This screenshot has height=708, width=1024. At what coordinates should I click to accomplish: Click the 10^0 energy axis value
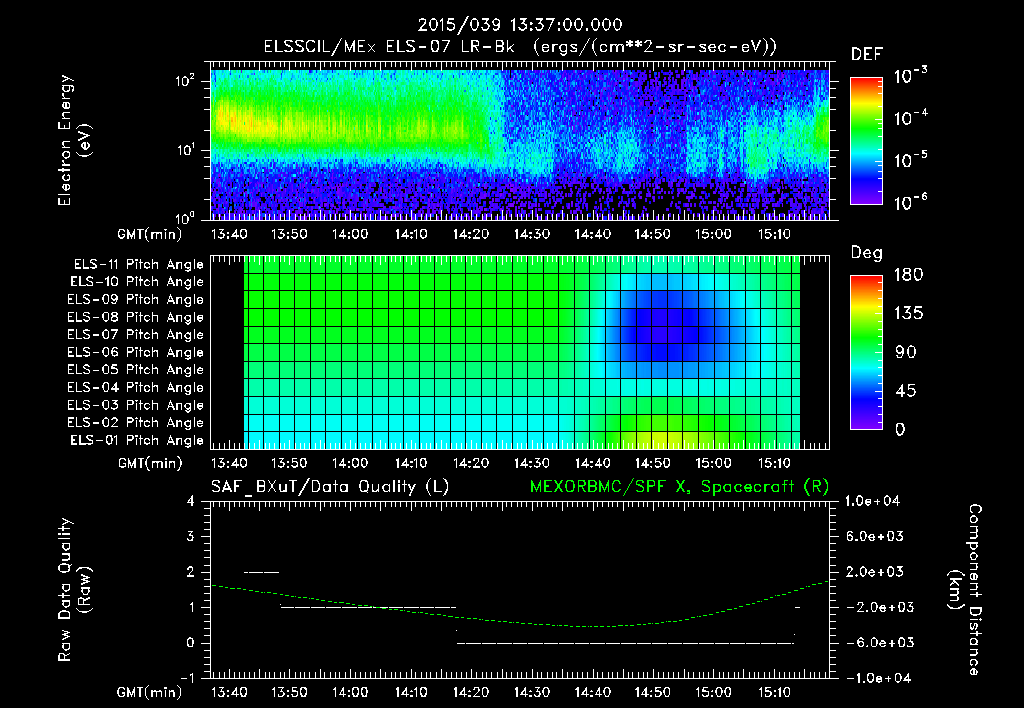[x=185, y=218]
